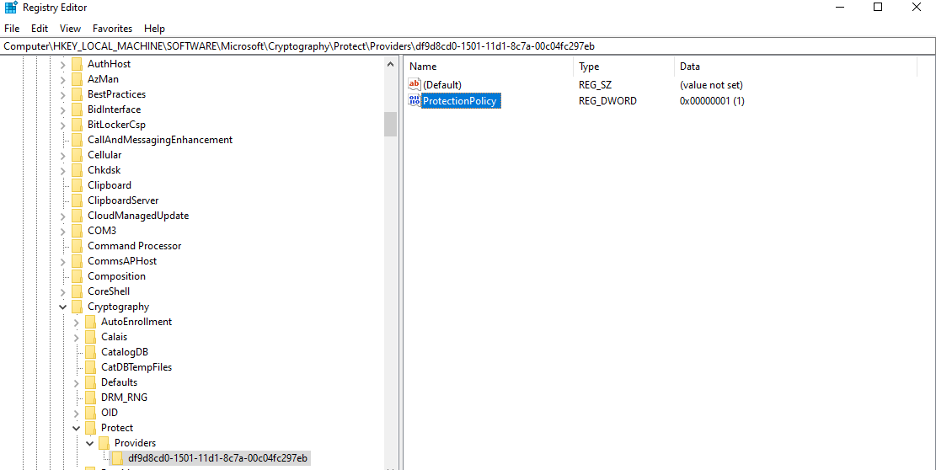
Task: Select the Command Processor key
Action: tap(134, 246)
